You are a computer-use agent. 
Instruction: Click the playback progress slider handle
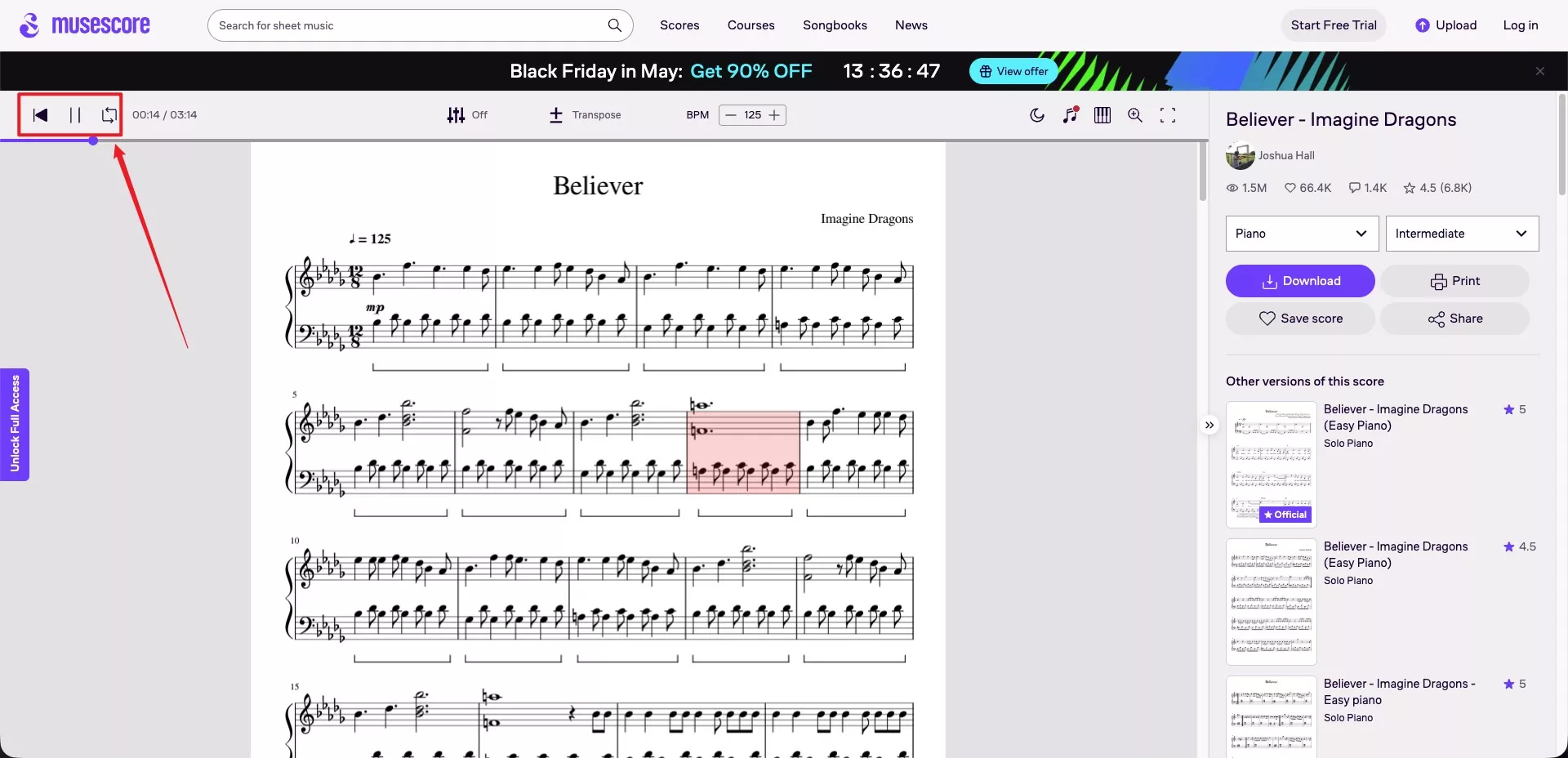[94, 140]
